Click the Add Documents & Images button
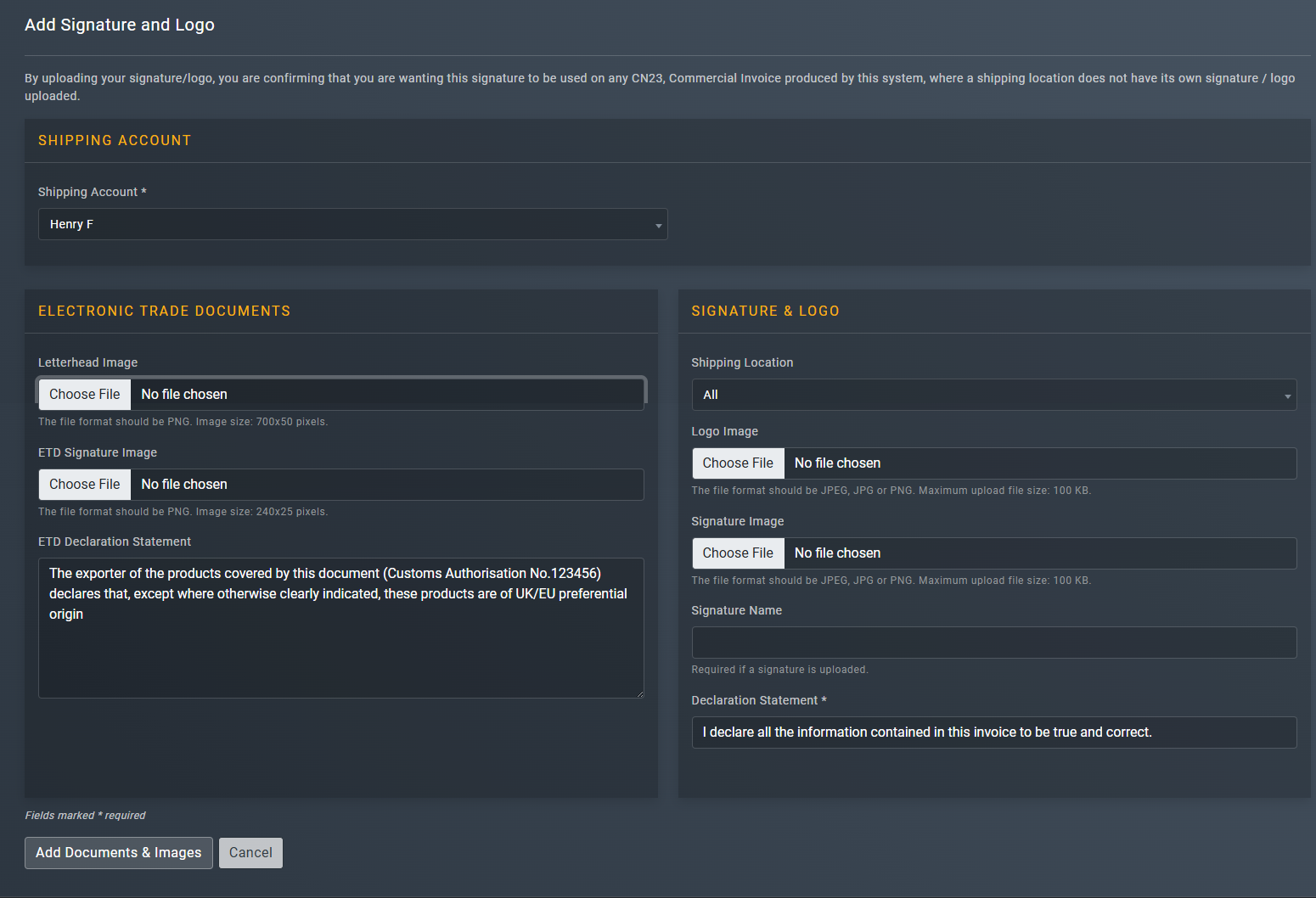The height and width of the screenshot is (898, 1316). (119, 853)
